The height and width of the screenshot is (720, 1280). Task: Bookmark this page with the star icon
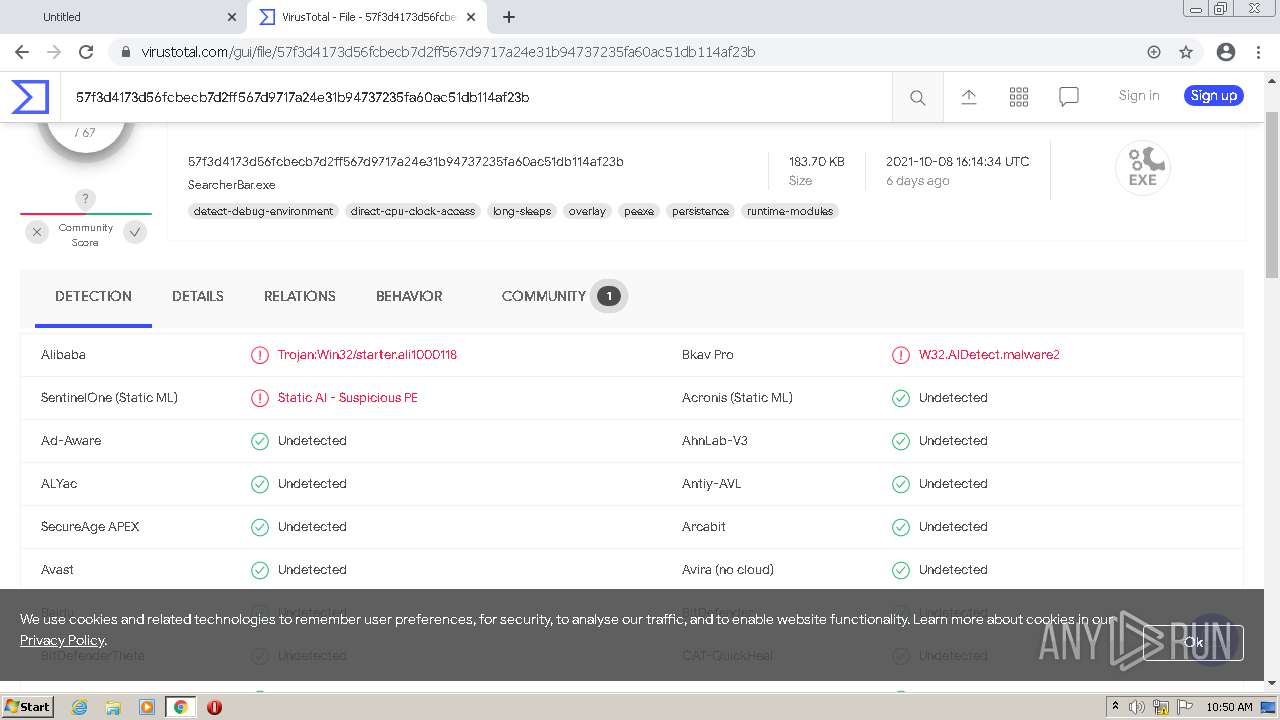click(1186, 52)
